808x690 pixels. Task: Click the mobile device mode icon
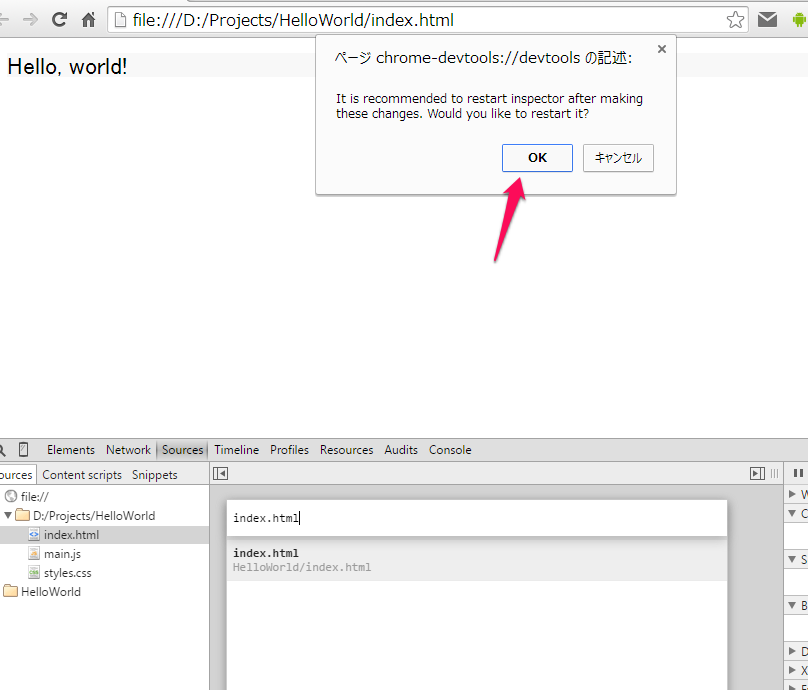click(x=23, y=450)
